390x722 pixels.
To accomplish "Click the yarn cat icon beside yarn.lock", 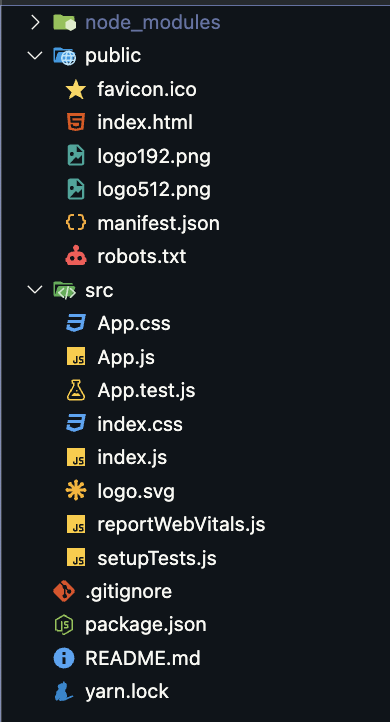I will [x=64, y=692].
